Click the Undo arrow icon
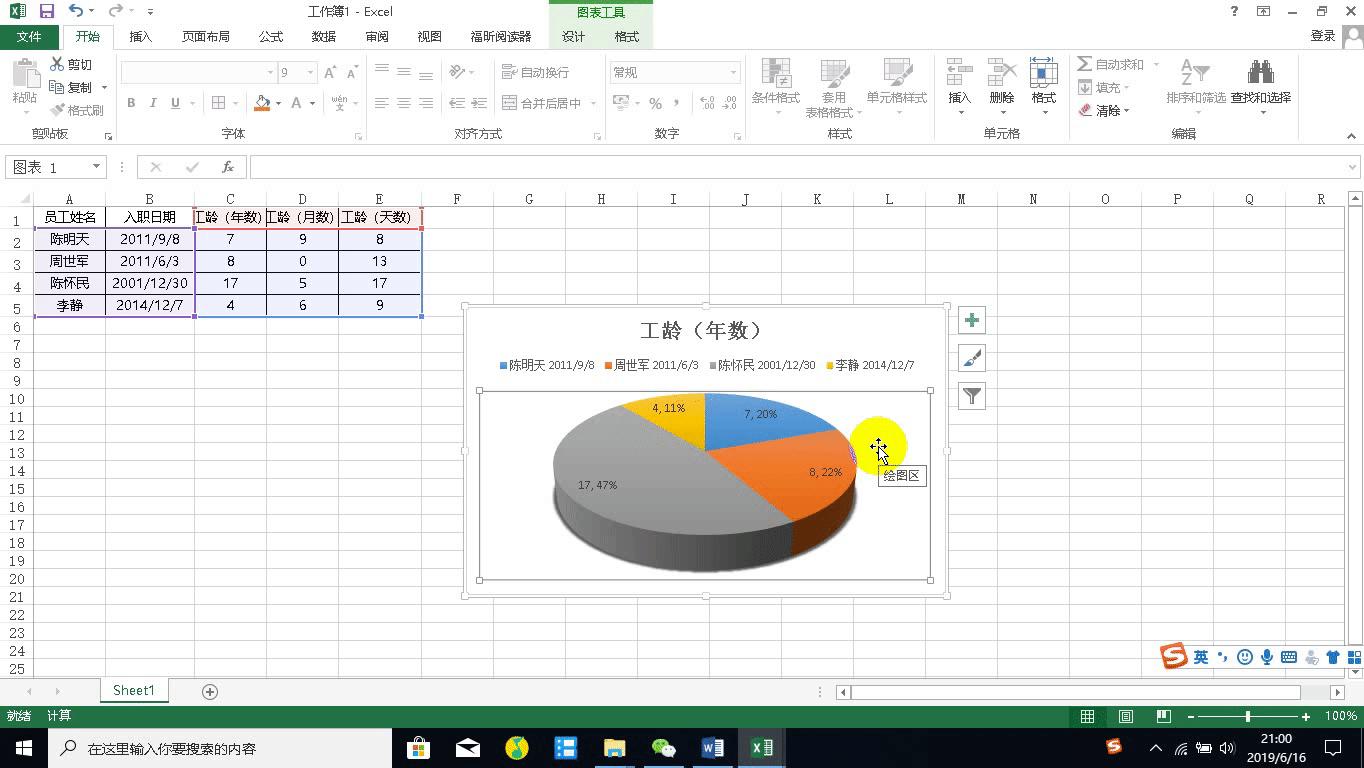The height and width of the screenshot is (768, 1364). 76,11
